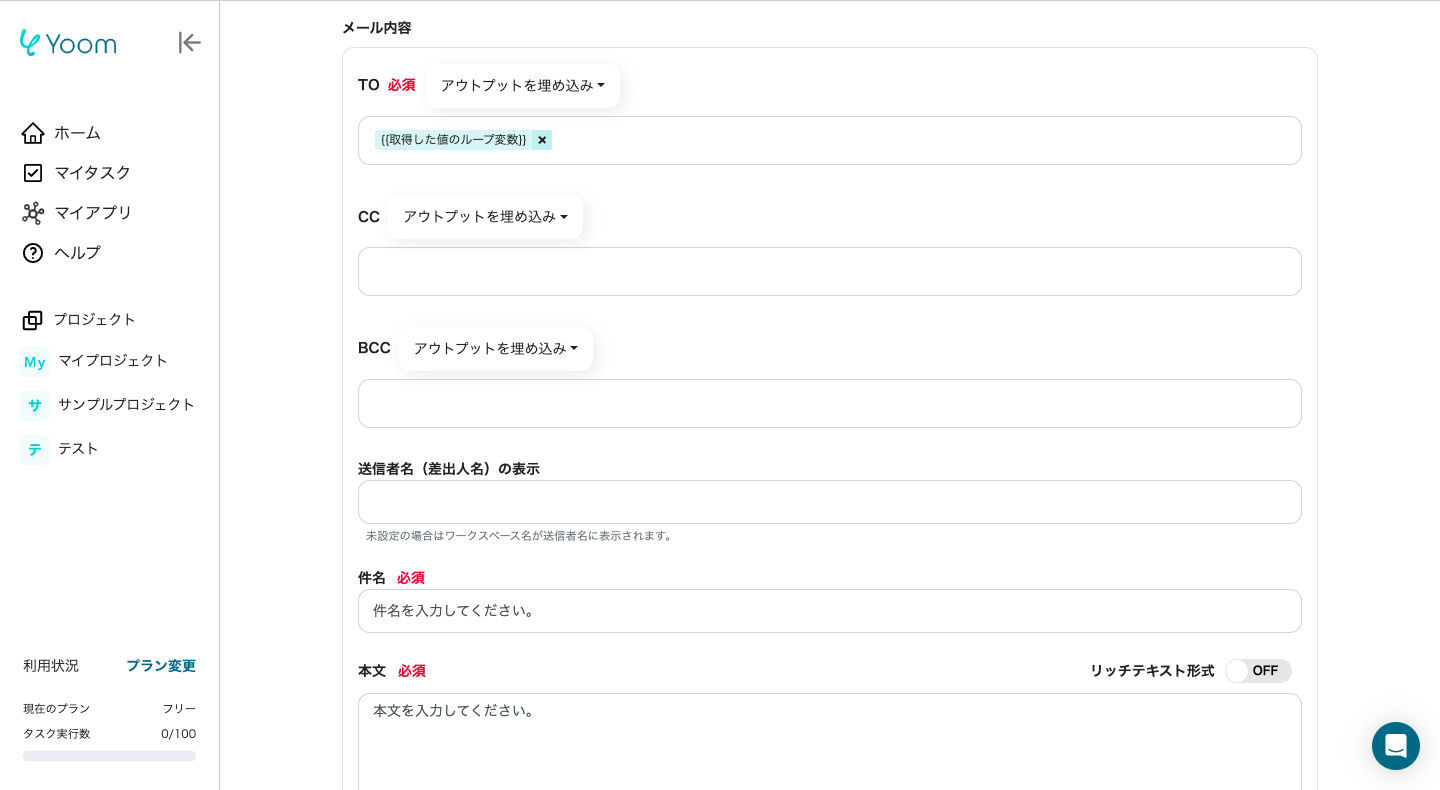The width and height of the screenshot is (1440, 790).
Task: Click the Help question mark icon
Action: tap(33, 253)
